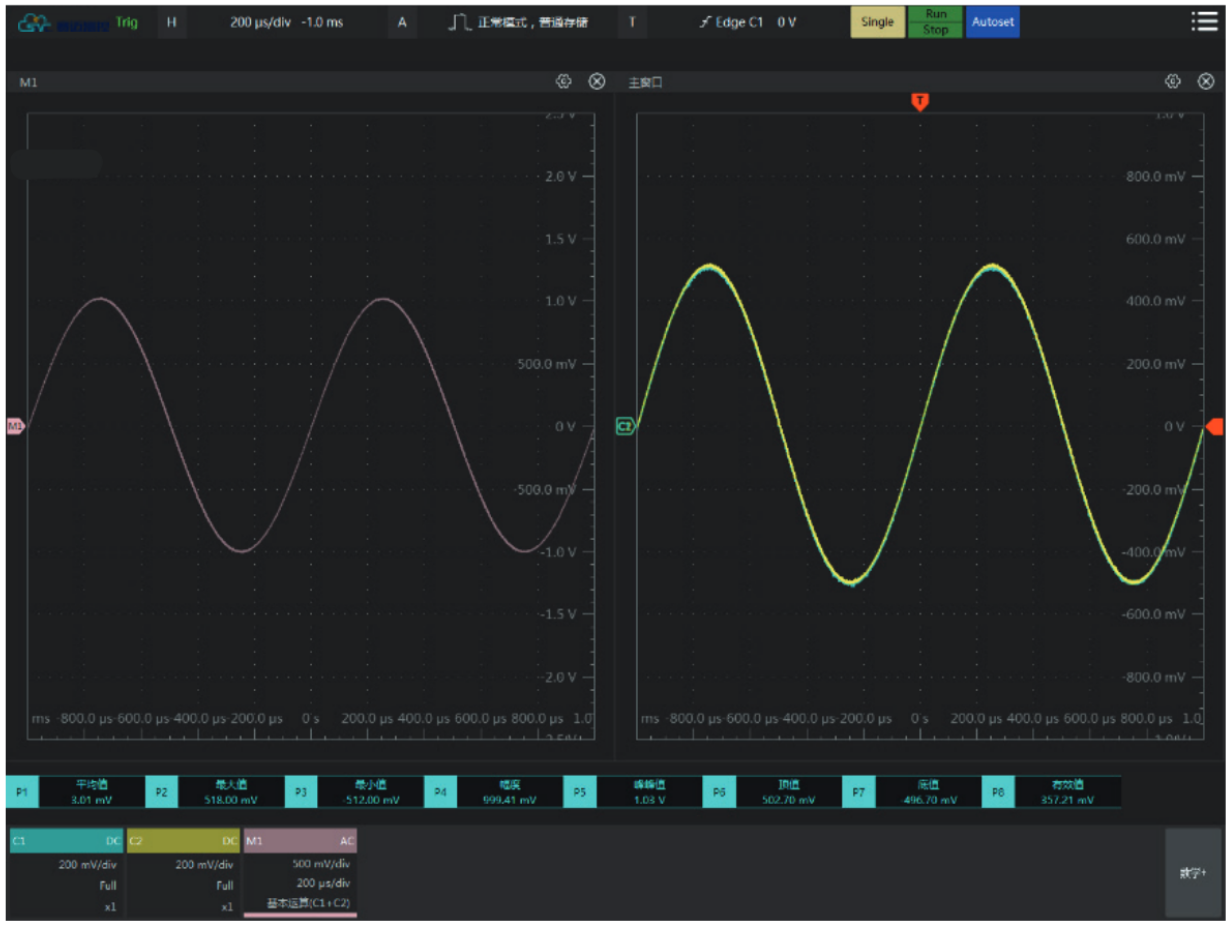The width and height of the screenshot is (1232, 934).
Task: Click the C2 channel ground marker
Action: coord(625,427)
